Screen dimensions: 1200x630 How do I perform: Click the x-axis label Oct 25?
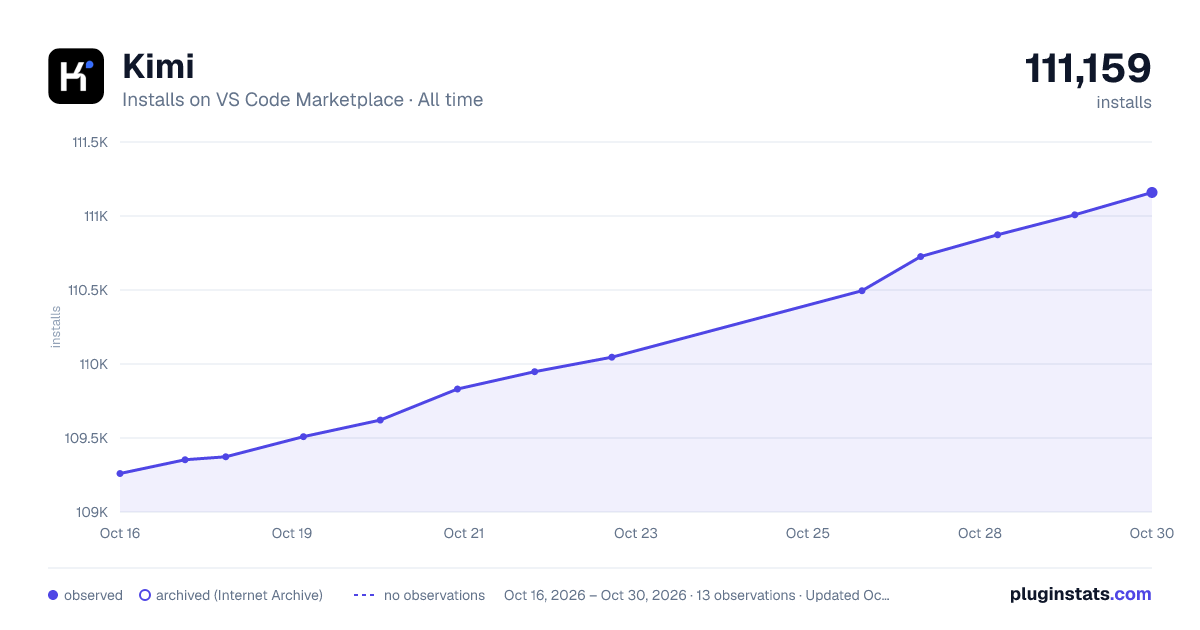click(808, 533)
